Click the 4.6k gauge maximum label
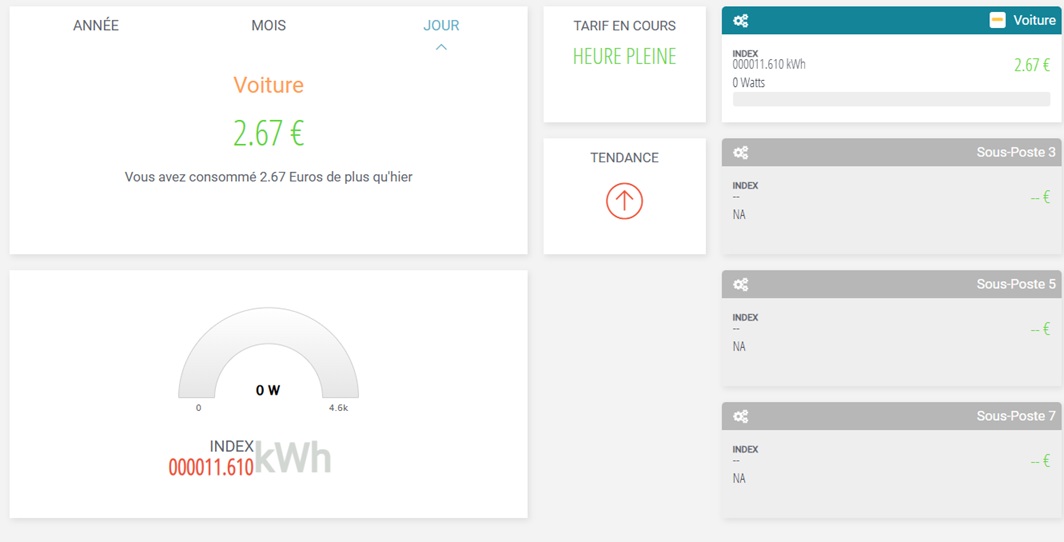1064x542 pixels. pos(338,408)
